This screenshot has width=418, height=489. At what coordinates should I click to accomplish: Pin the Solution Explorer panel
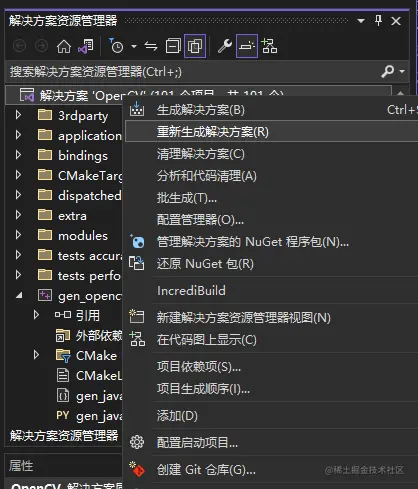[x=378, y=21]
